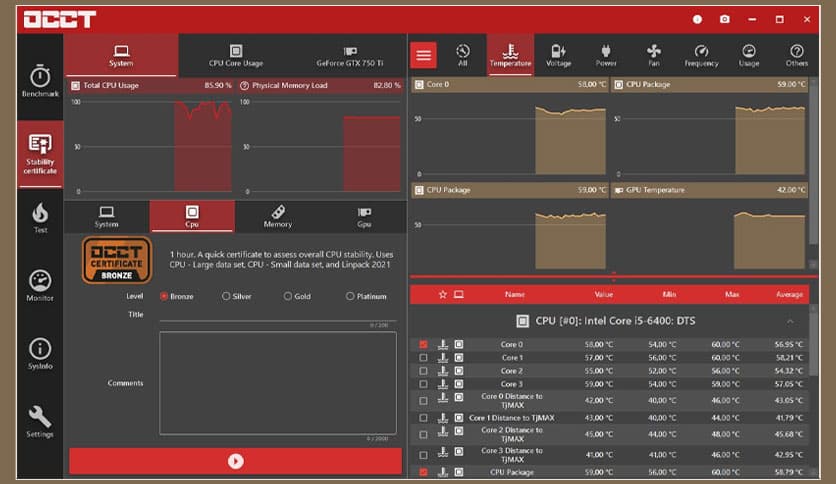Viewport: 836px width, 484px height.
Task: Click the Total CPU Usage panel icon
Action: [75, 85]
